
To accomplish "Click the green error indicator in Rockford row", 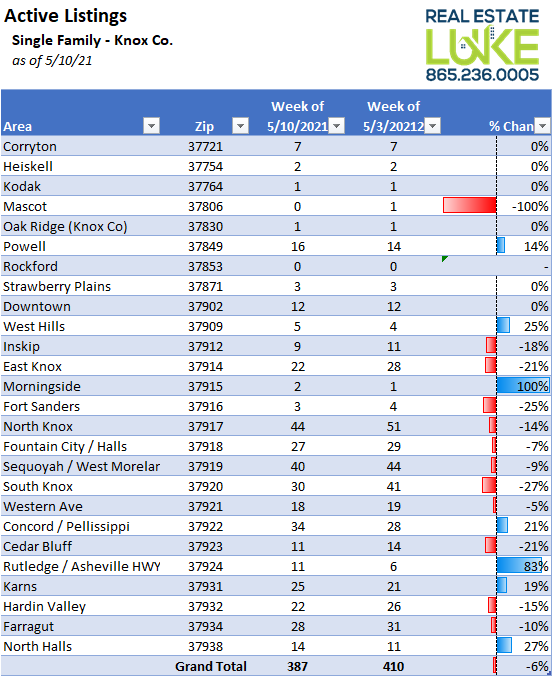I will tap(445, 259).
